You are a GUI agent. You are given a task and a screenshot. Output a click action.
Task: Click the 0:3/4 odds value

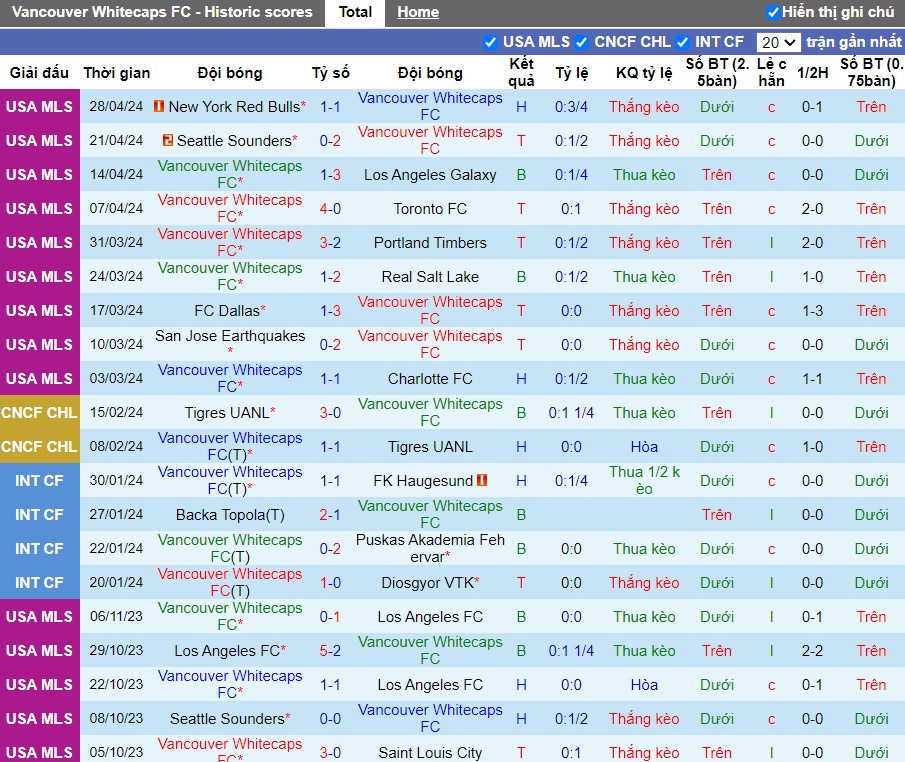[x=571, y=107]
